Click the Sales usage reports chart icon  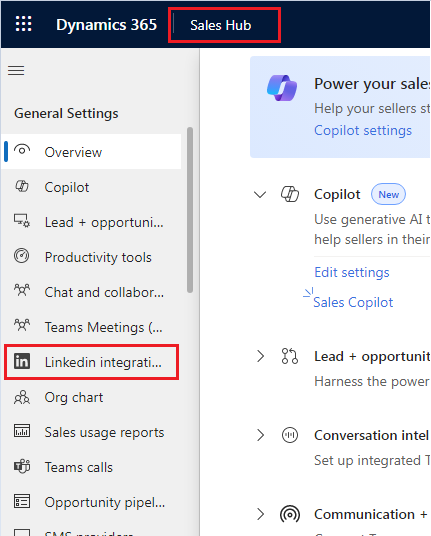click(x=22, y=431)
